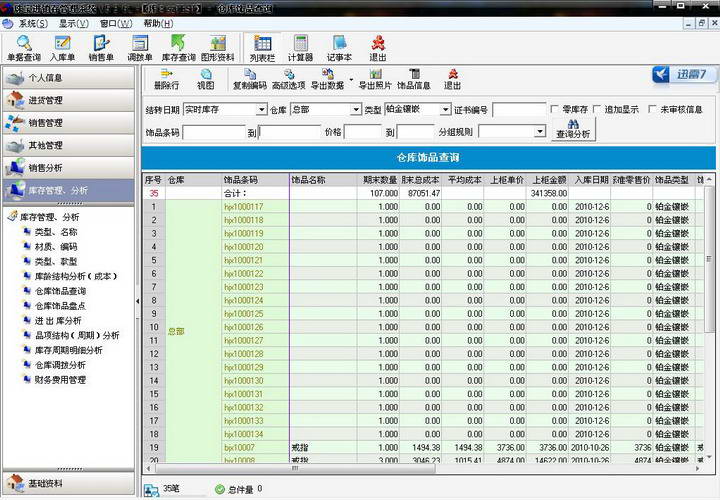Click the 迅雷7 logo button
Image resolution: width=720 pixels, height=500 pixels.
(x=684, y=74)
